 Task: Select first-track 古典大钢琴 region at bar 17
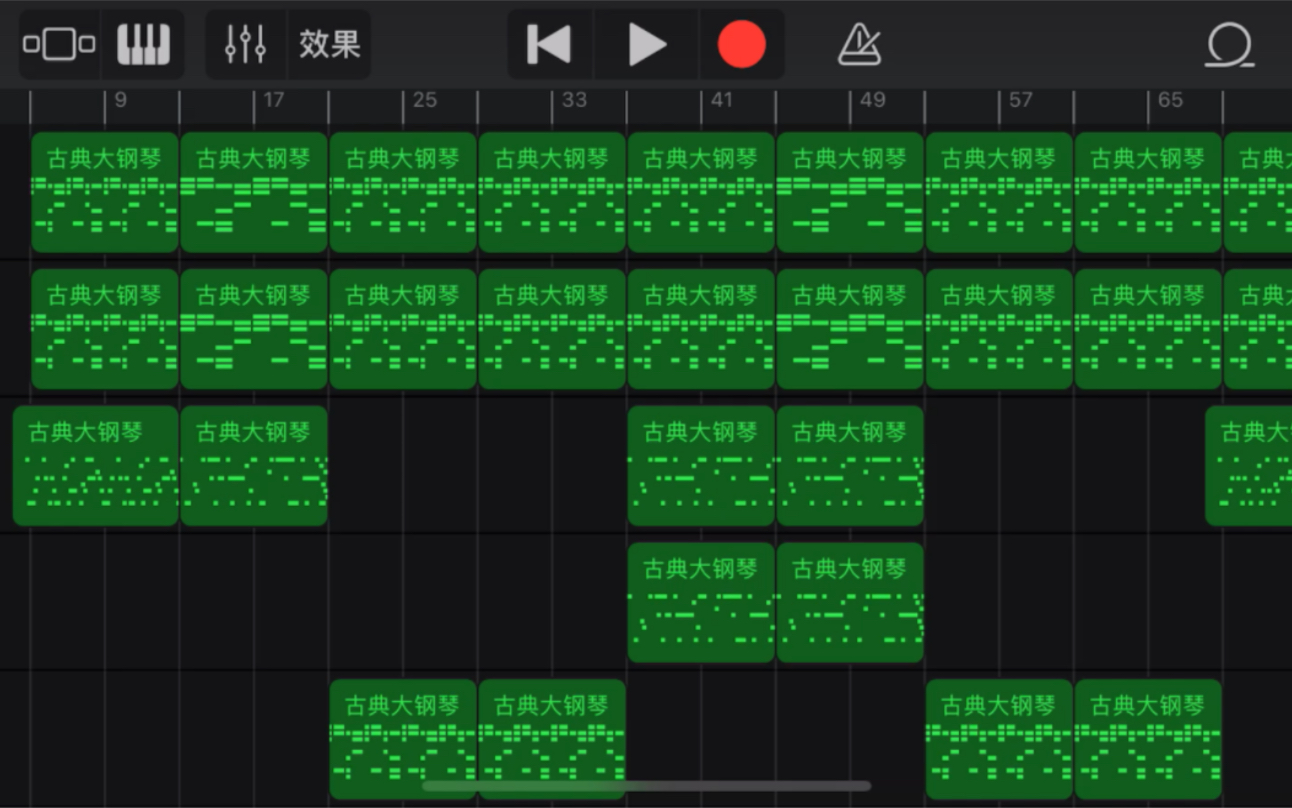254,192
